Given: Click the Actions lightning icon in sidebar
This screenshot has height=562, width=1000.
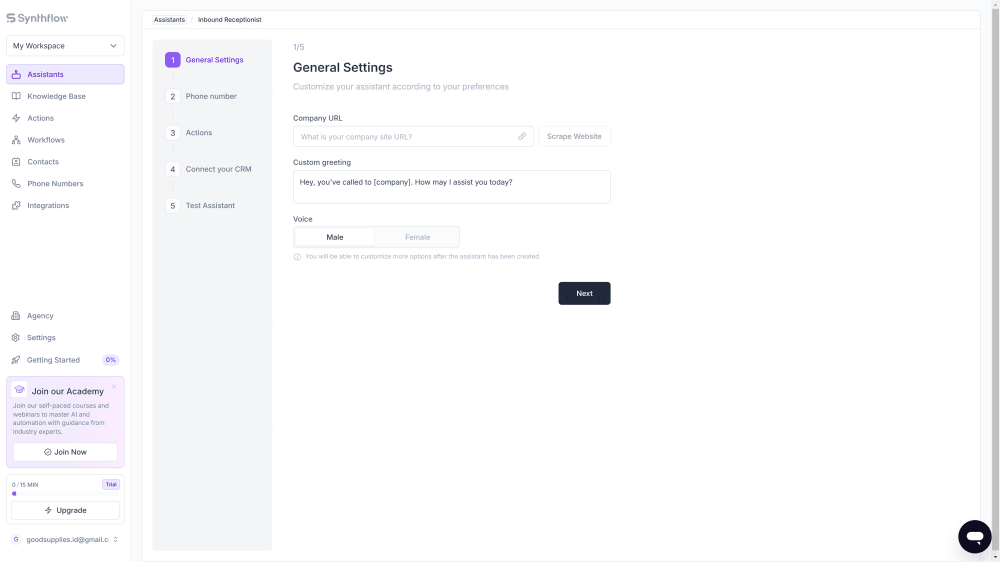Looking at the screenshot, I should [16, 118].
